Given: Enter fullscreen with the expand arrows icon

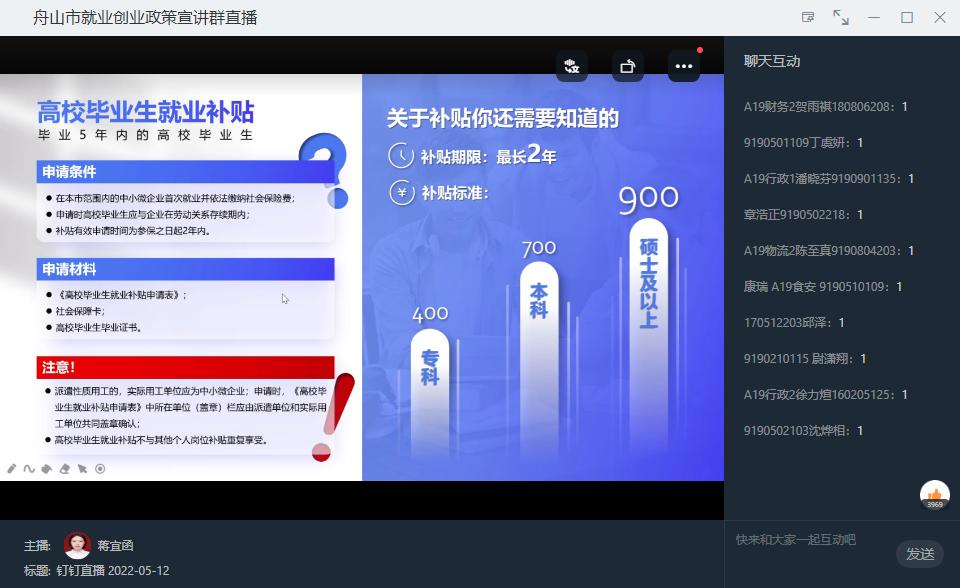Looking at the screenshot, I should (x=841, y=17).
